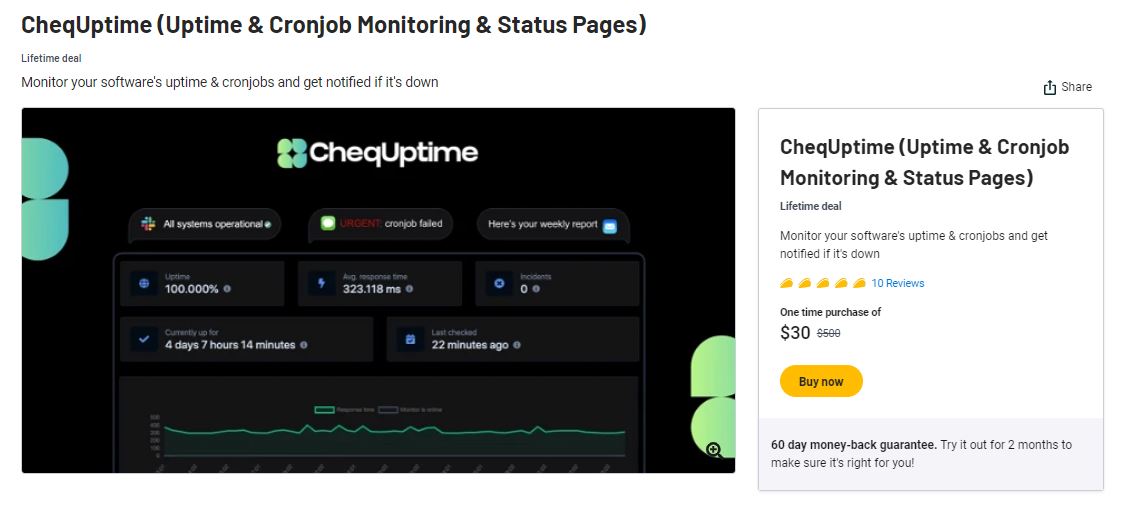Click the lightning bolt response time icon
Screen dimensions: 1133x505
[x=322, y=283]
